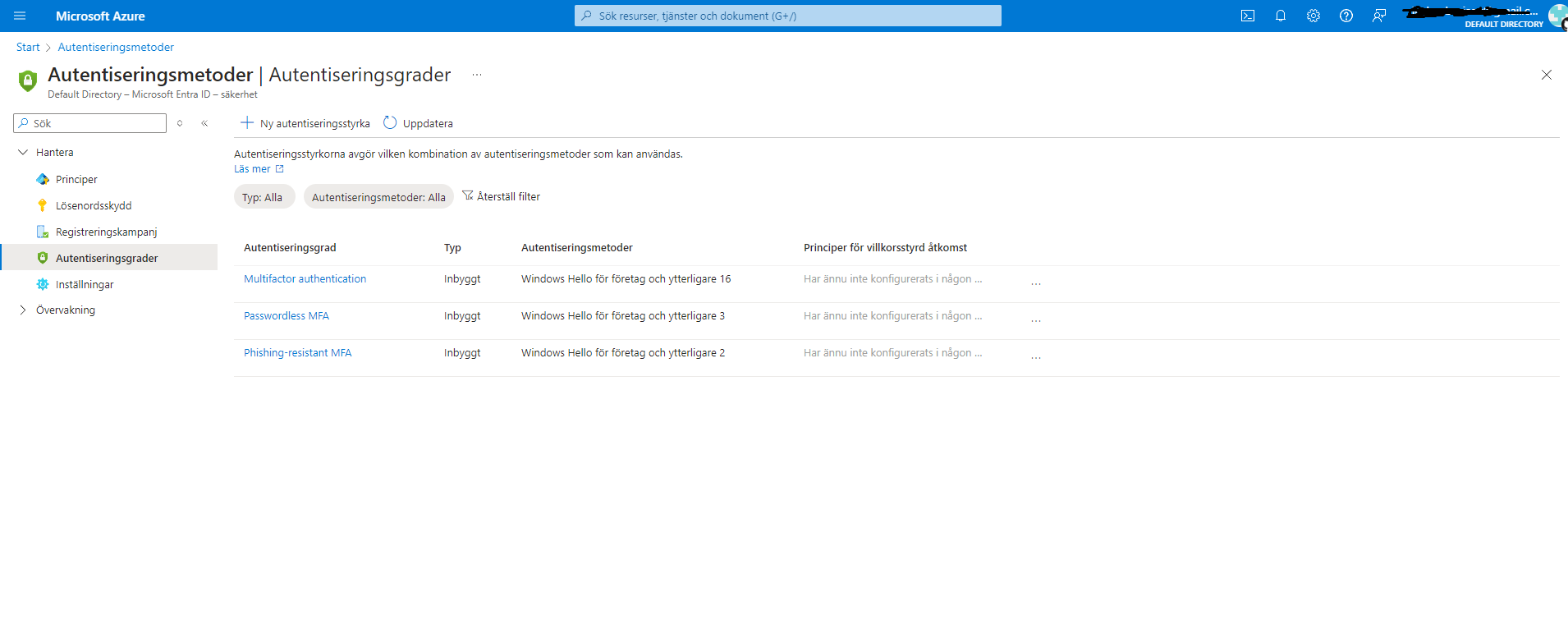Click 'Windows Hello för företag och ytterligare 2'
Viewport: 1568px width, 620px height.
click(x=623, y=352)
